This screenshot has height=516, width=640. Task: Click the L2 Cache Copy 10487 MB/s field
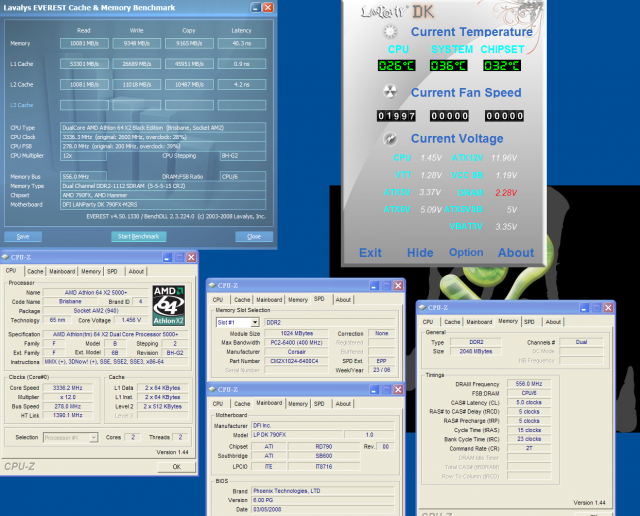click(x=189, y=85)
